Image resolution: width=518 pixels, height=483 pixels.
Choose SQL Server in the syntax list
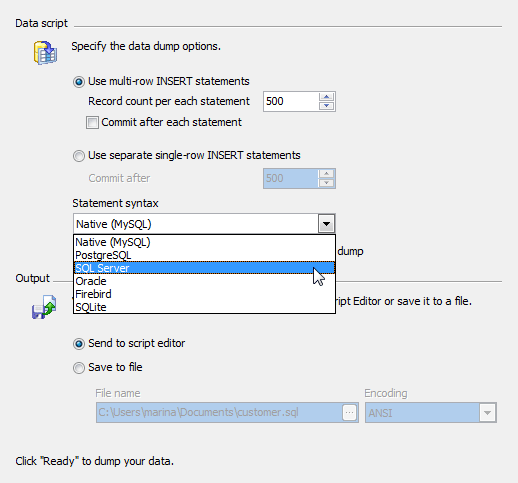[x=204, y=268]
